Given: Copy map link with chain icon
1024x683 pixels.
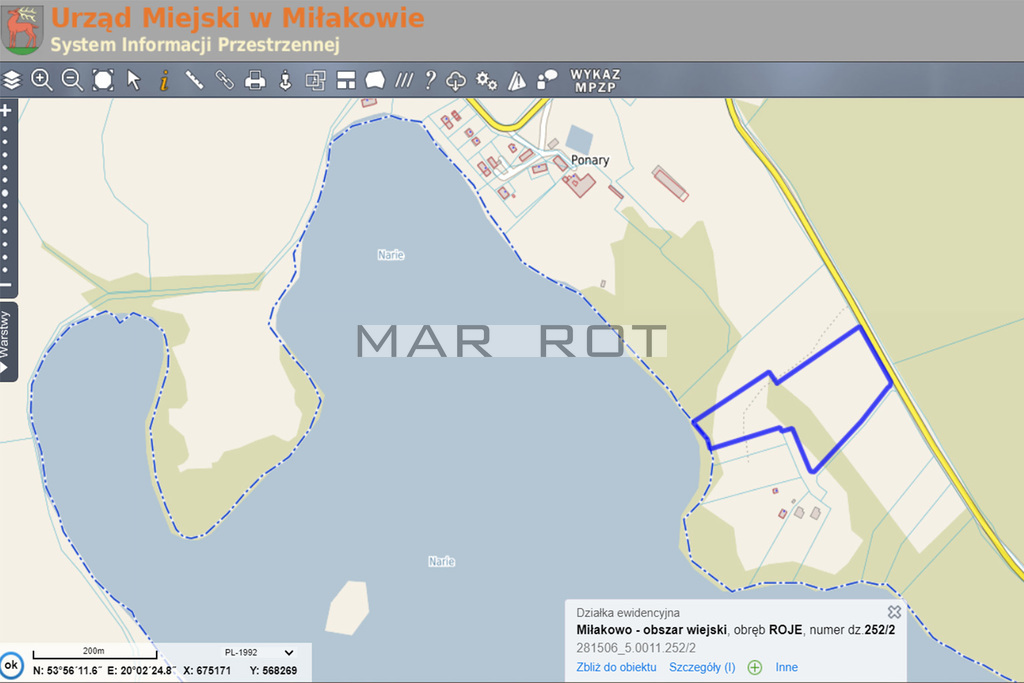Looking at the screenshot, I should (x=225, y=80).
